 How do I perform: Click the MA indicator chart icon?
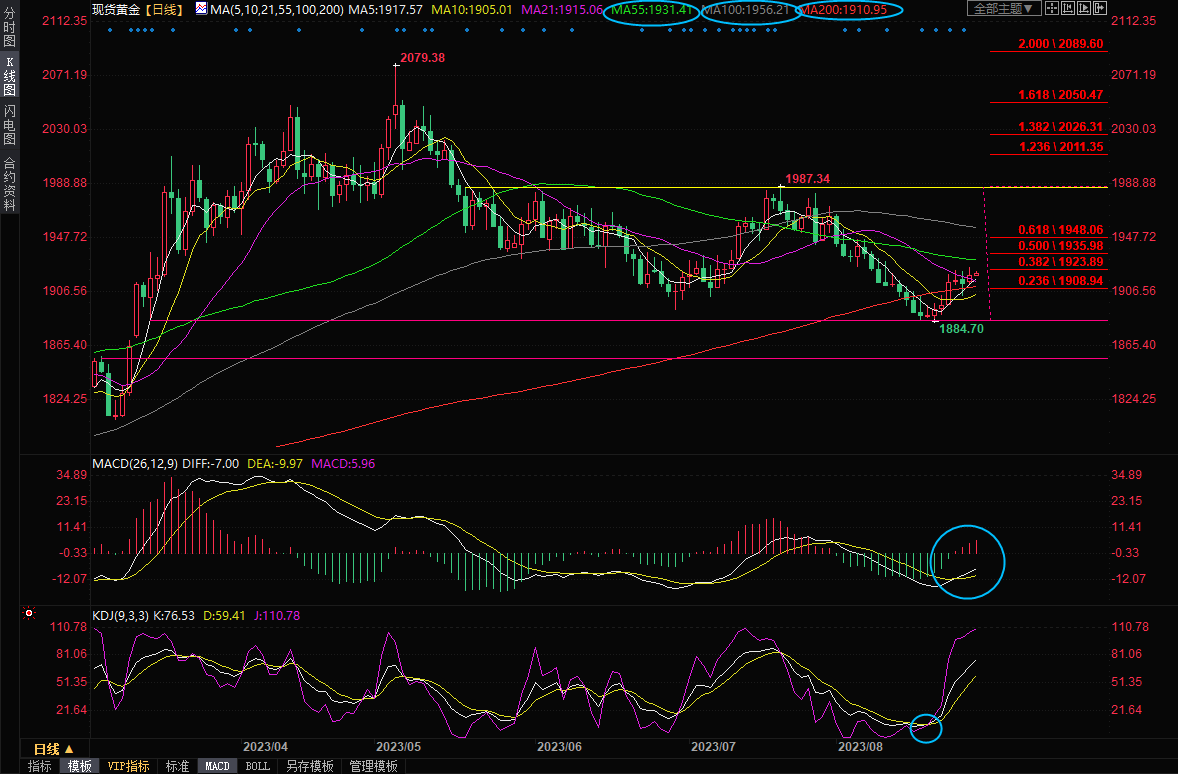(201, 9)
